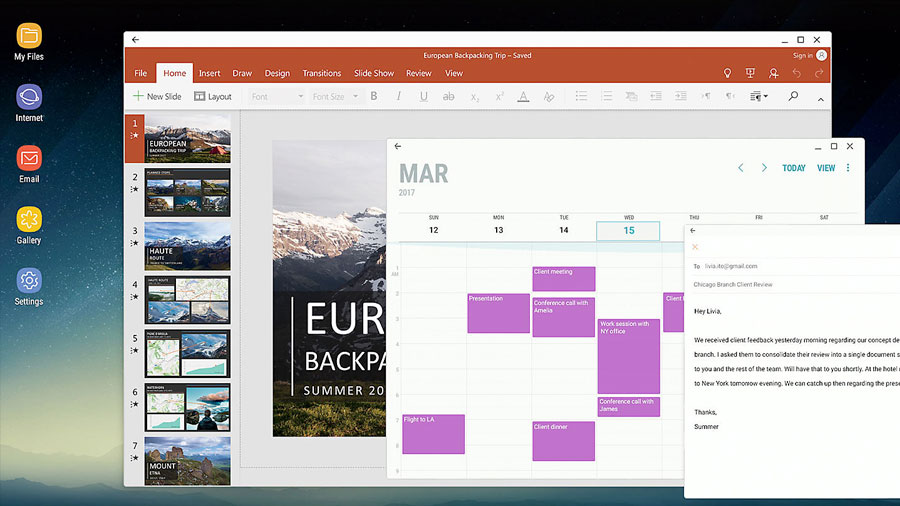Image resolution: width=900 pixels, height=506 pixels.
Task: Switch to the Transitions tab
Action: tap(321, 73)
